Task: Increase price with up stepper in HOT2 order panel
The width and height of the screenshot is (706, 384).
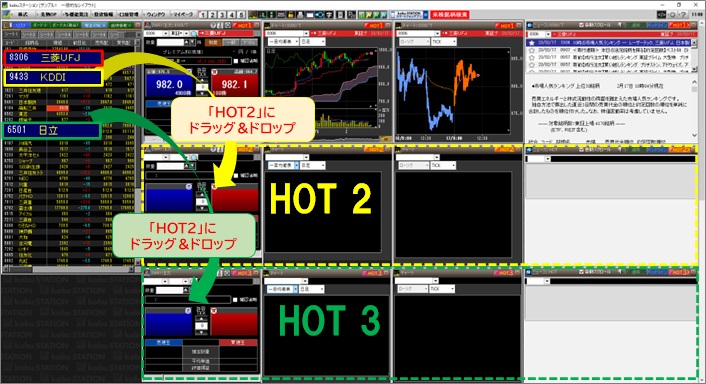Action: point(202,194)
